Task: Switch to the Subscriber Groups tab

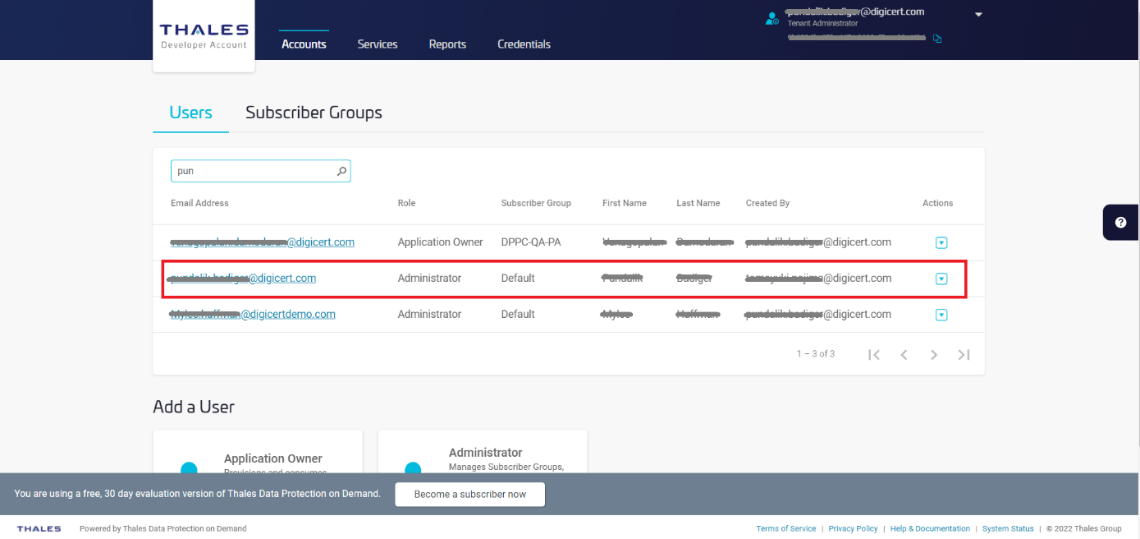Action: (x=314, y=112)
